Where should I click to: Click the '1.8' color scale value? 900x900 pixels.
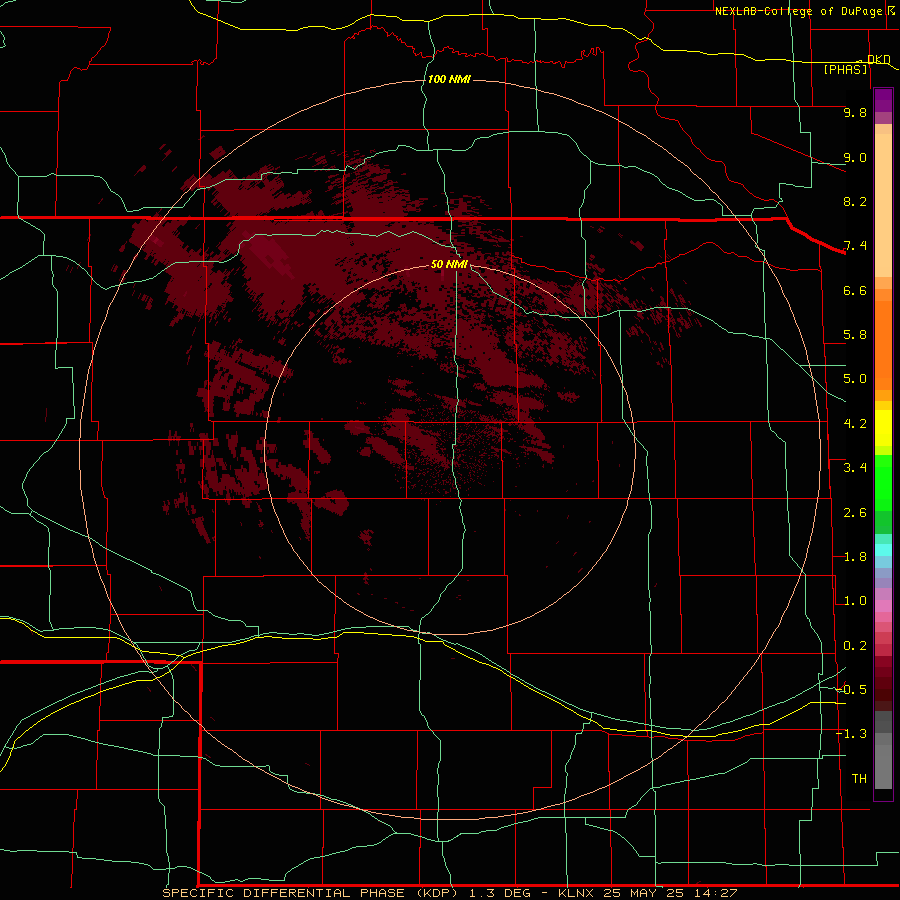[x=855, y=557]
